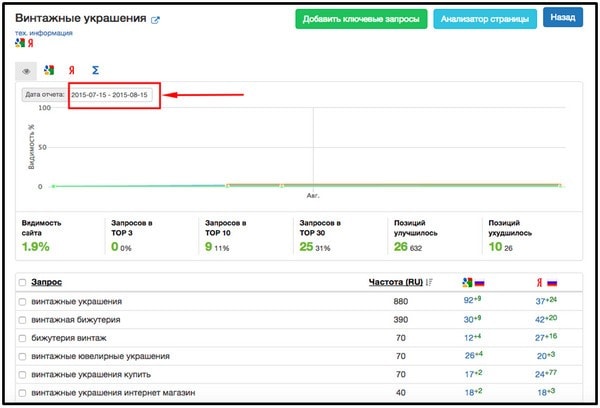Click the тех. информация link
Screen dimensions: 600x408
(43, 33)
